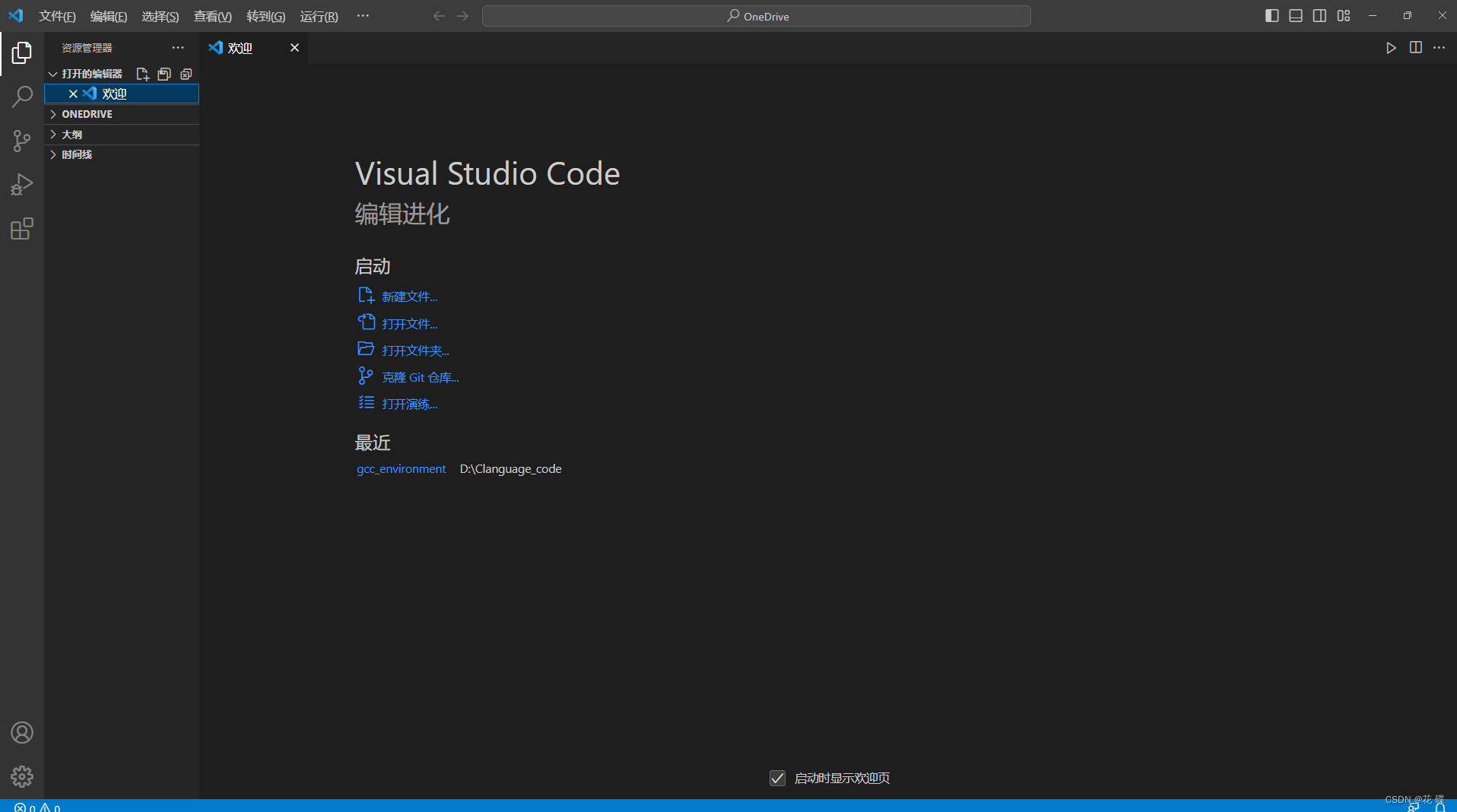The width and height of the screenshot is (1457, 812).
Task: Click the run play icon in editor toolbar
Action: [x=1391, y=48]
